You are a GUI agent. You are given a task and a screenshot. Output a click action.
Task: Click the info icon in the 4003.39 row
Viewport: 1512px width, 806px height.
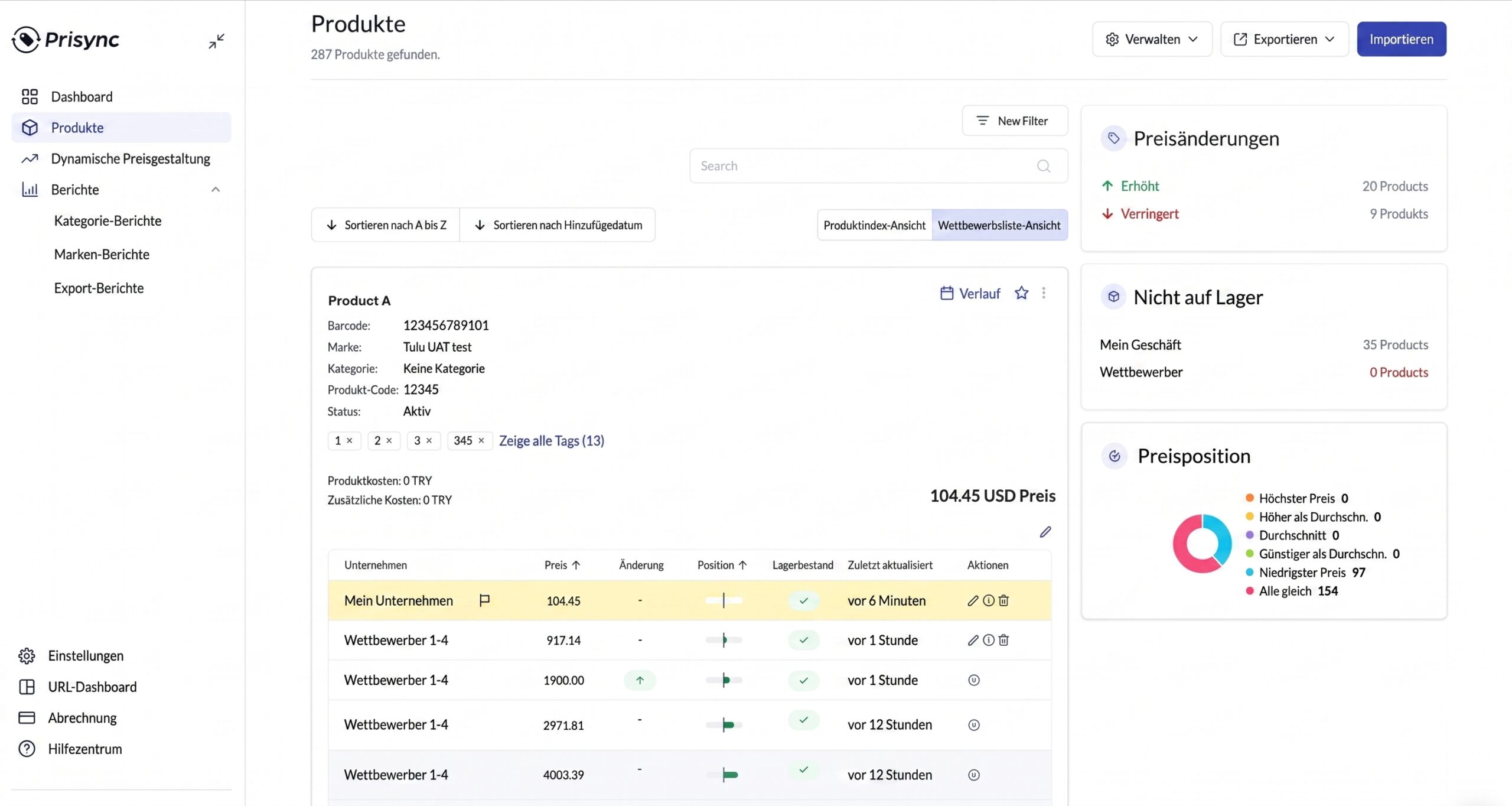click(974, 775)
